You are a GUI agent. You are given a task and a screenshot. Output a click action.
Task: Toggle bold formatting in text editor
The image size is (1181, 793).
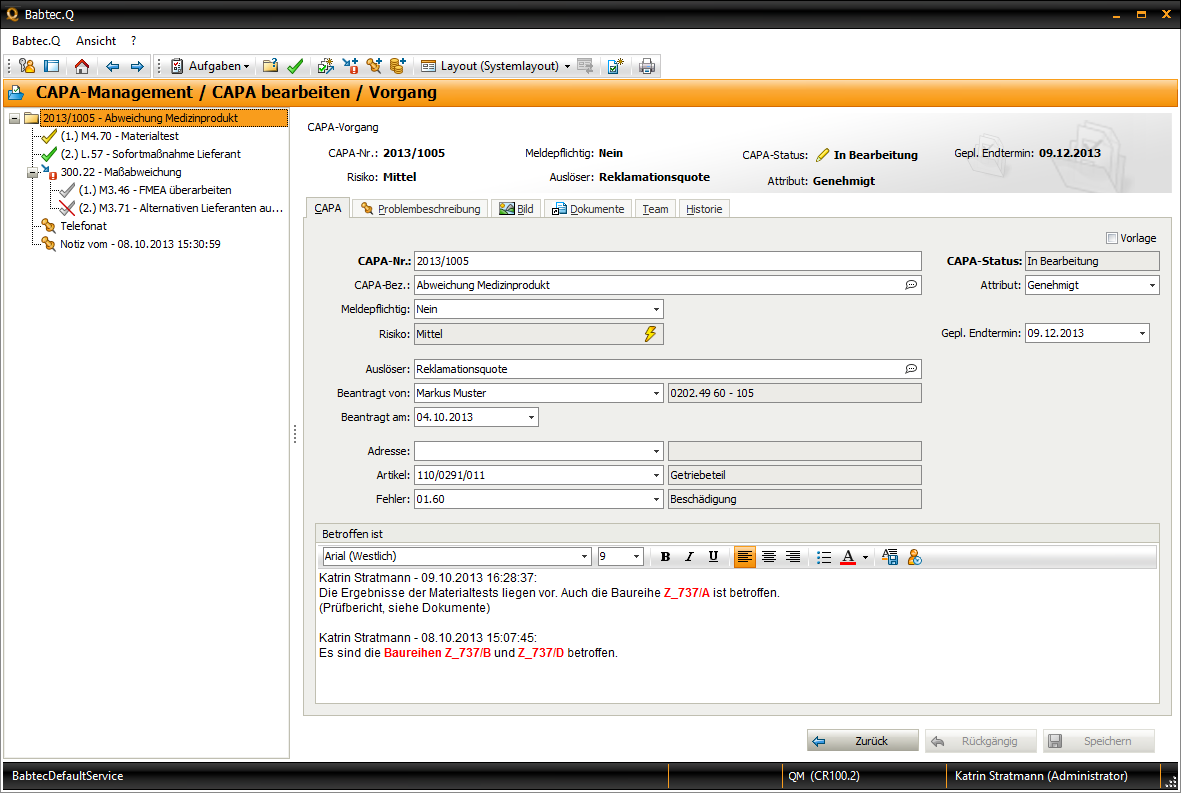click(x=665, y=557)
